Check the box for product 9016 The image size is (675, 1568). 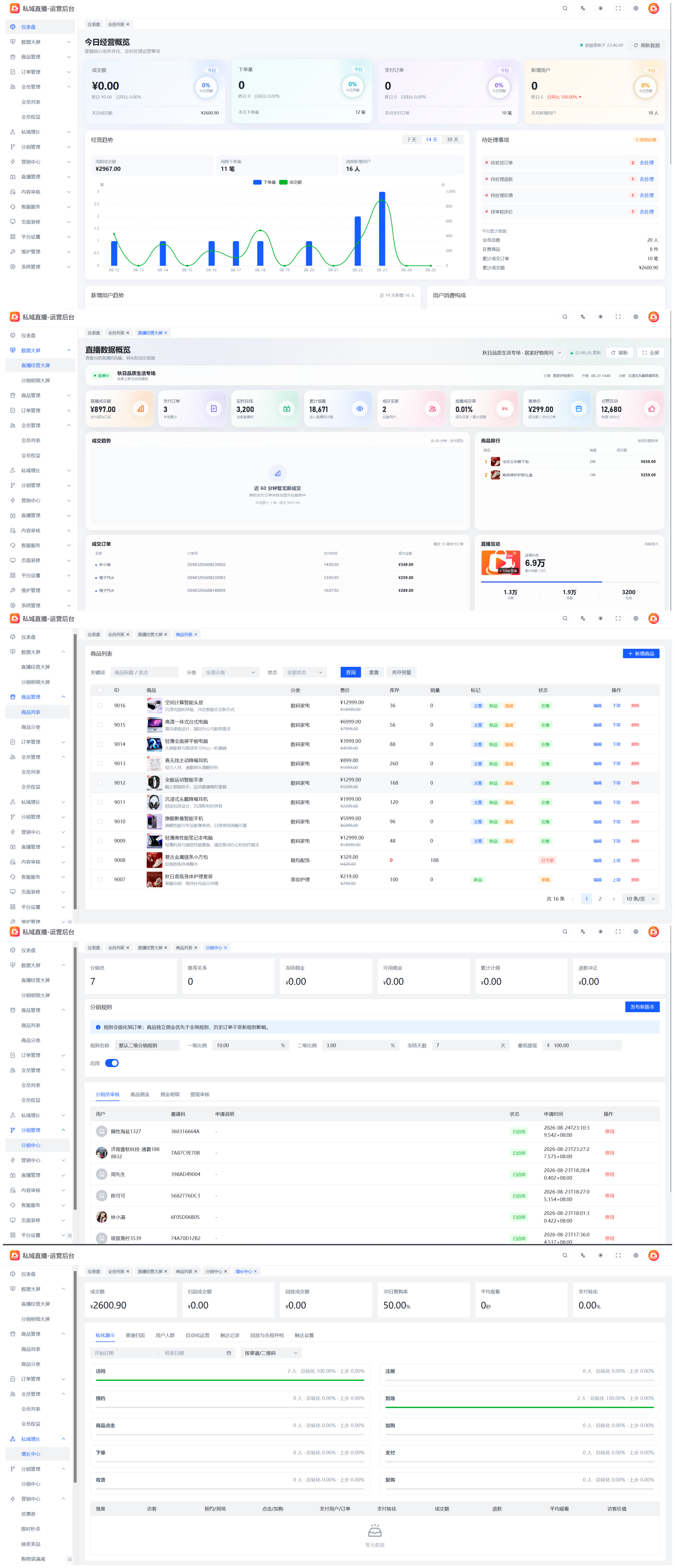pos(100,706)
